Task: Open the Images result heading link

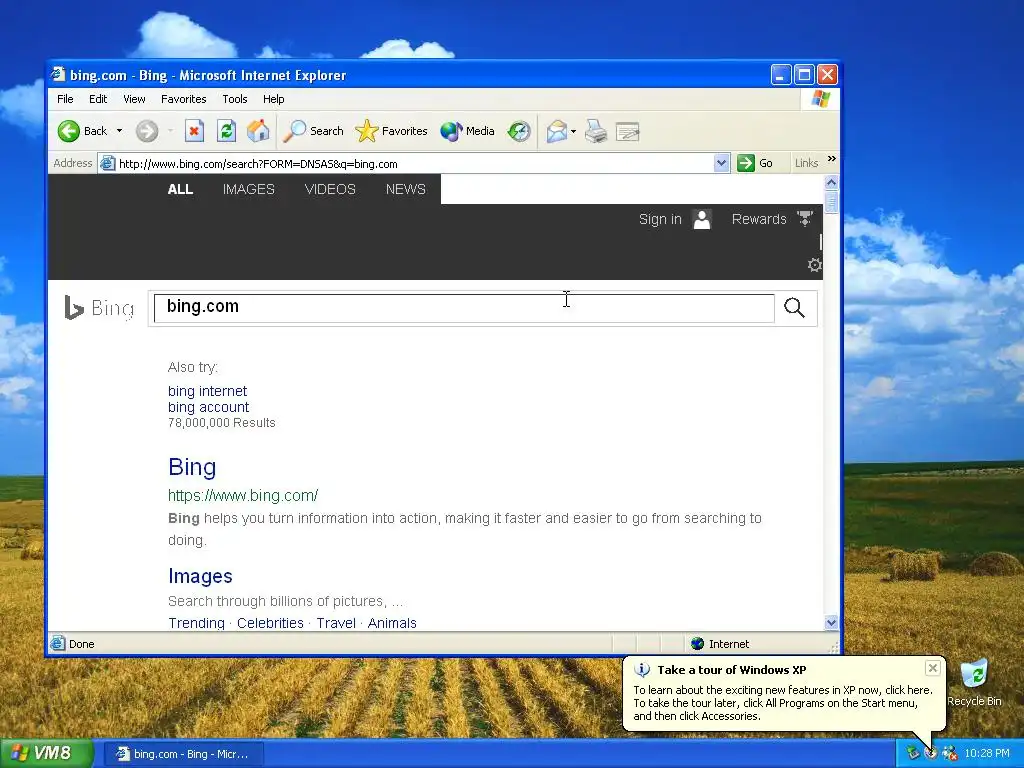Action: pyautogui.click(x=200, y=576)
